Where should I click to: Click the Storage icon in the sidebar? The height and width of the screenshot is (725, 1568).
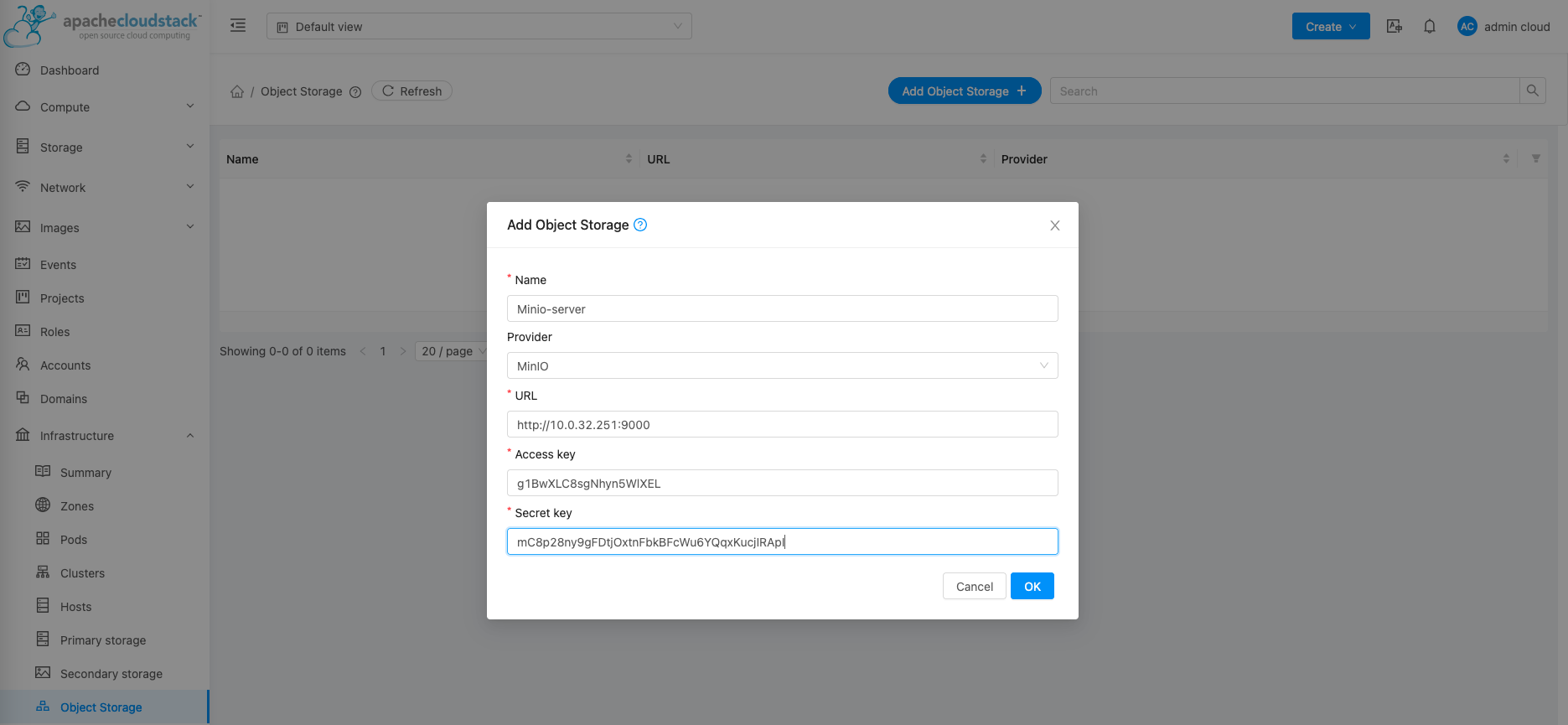tap(23, 147)
